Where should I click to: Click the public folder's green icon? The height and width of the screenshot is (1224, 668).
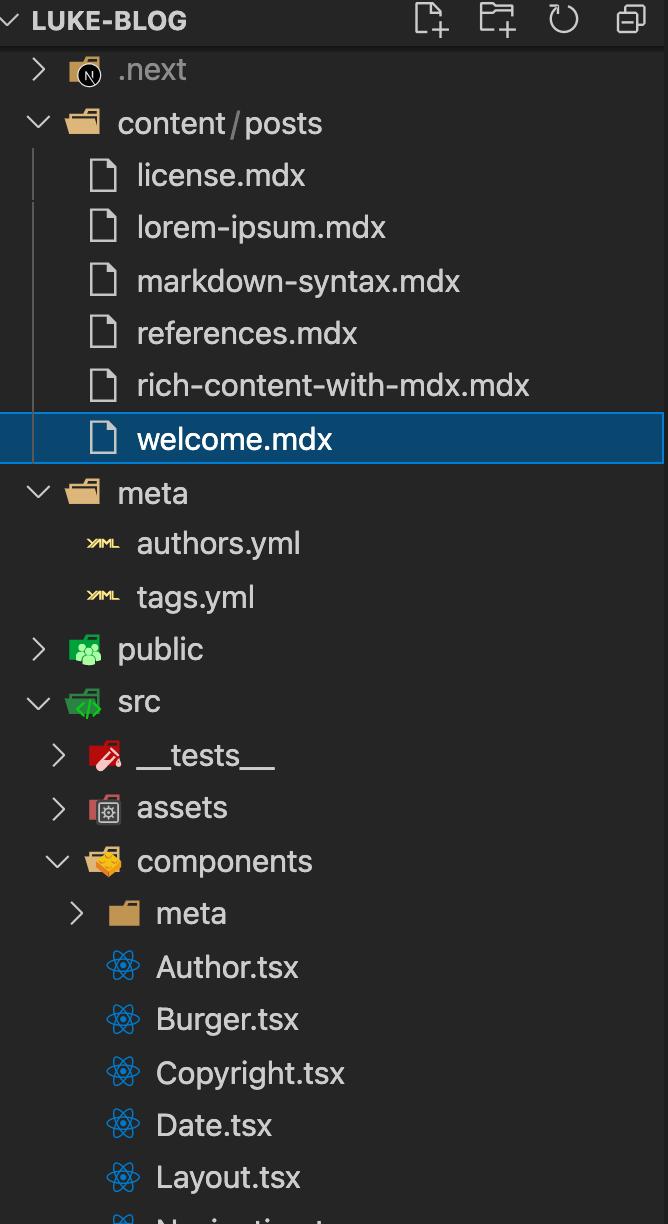85,650
